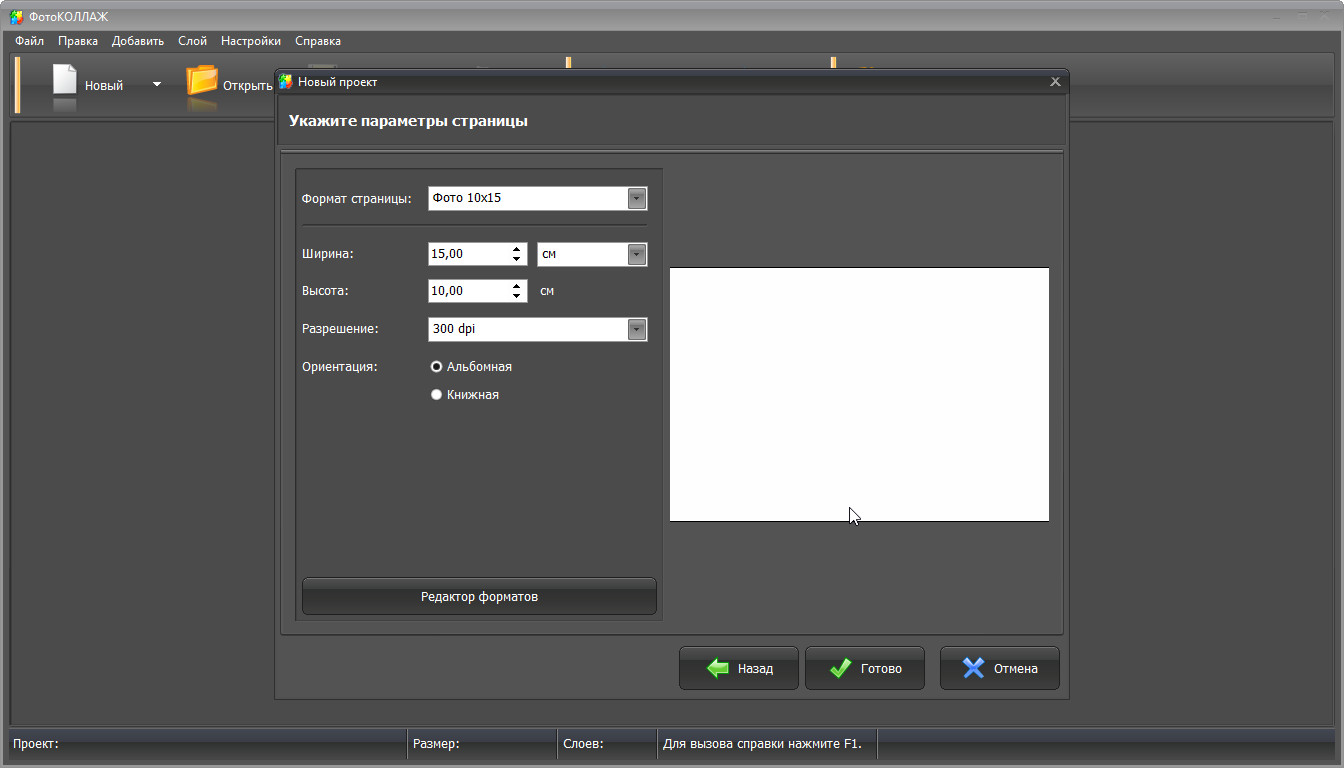Click the Редактор форматов button
This screenshot has width=1344, height=768.
479,597
